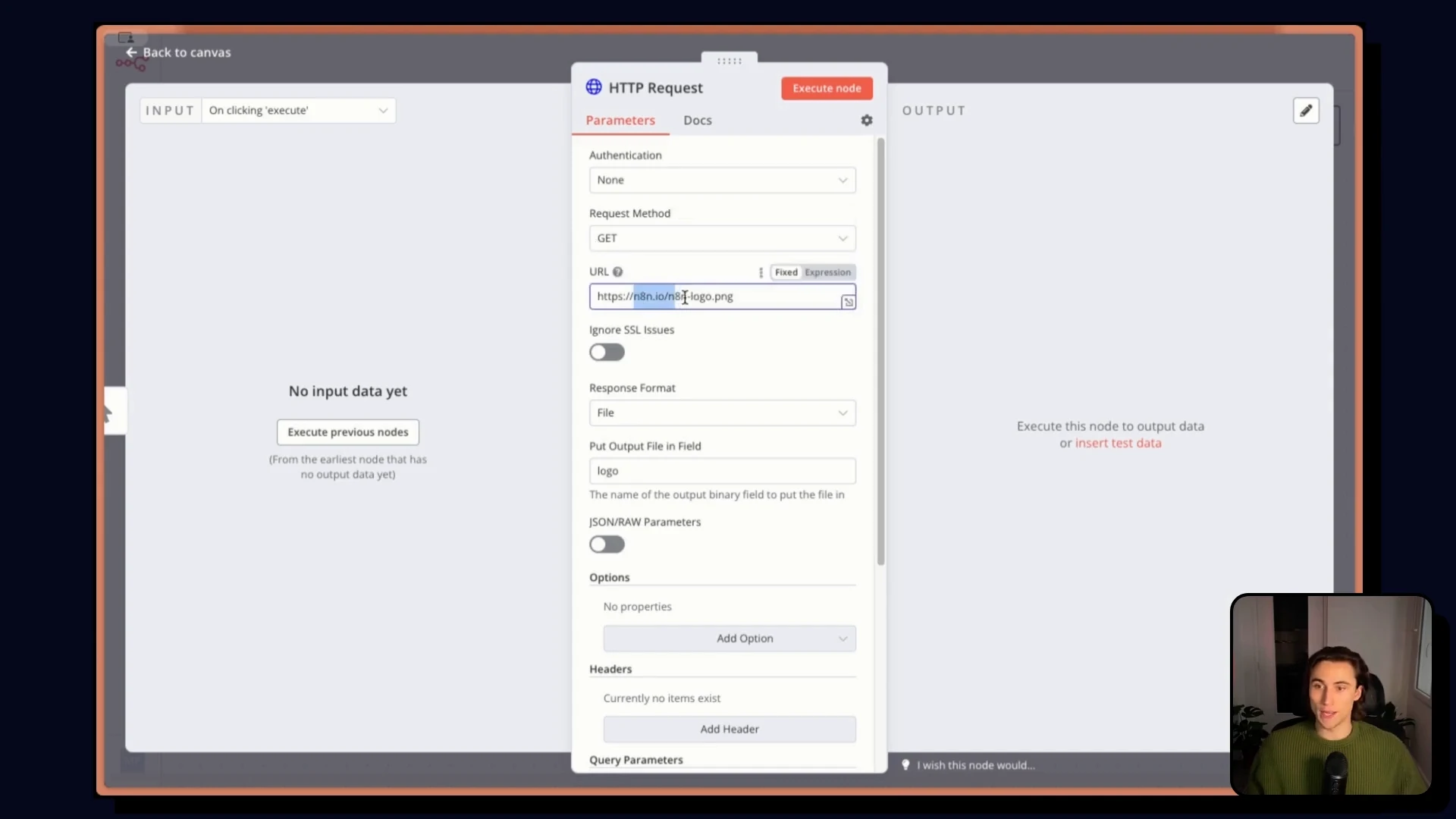
Task: Switch to the Parameters tab
Action: click(620, 121)
